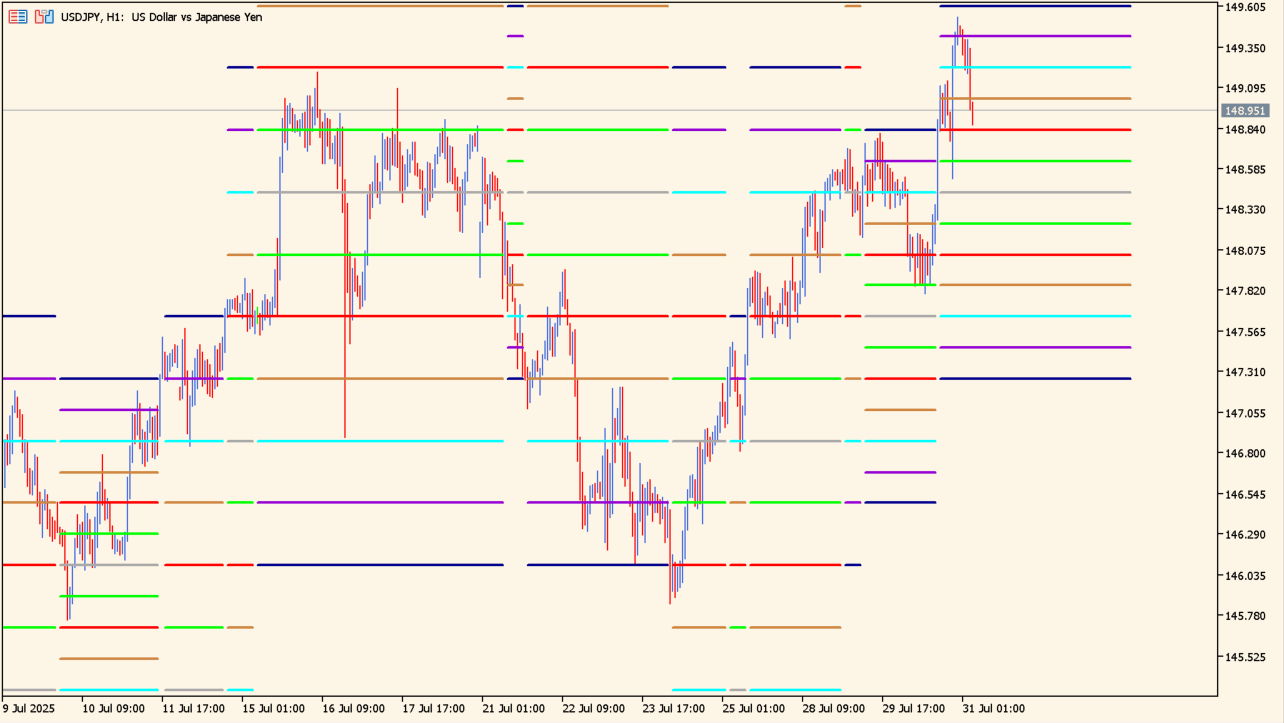Click the 145.780 price scale label
Image resolution: width=1284 pixels, height=723 pixels.
1245,616
